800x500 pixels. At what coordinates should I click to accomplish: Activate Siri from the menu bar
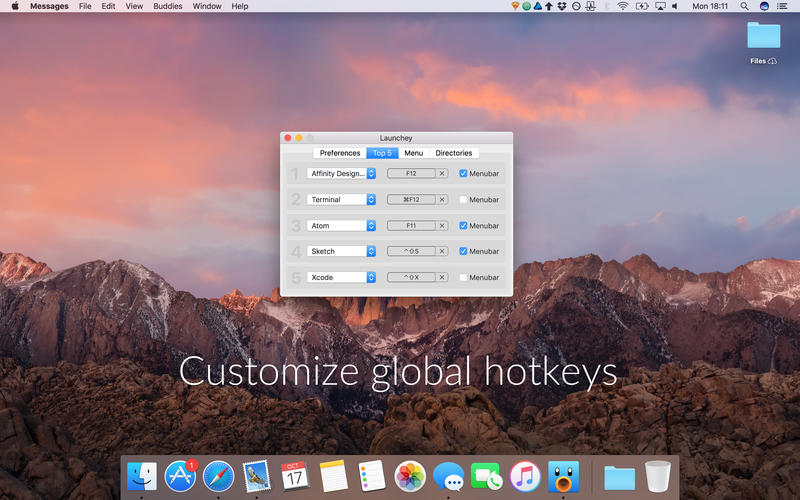point(764,6)
